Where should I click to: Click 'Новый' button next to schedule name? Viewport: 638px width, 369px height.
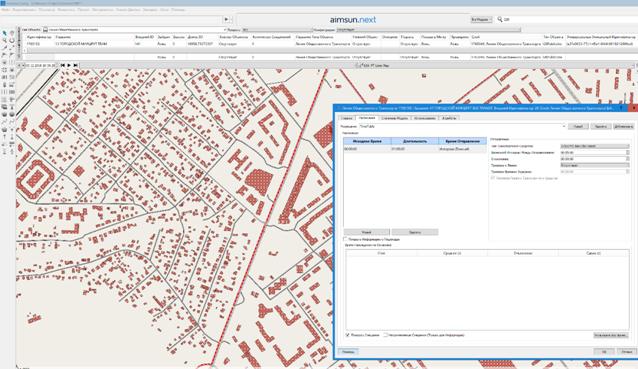pyautogui.click(x=578, y=127)
